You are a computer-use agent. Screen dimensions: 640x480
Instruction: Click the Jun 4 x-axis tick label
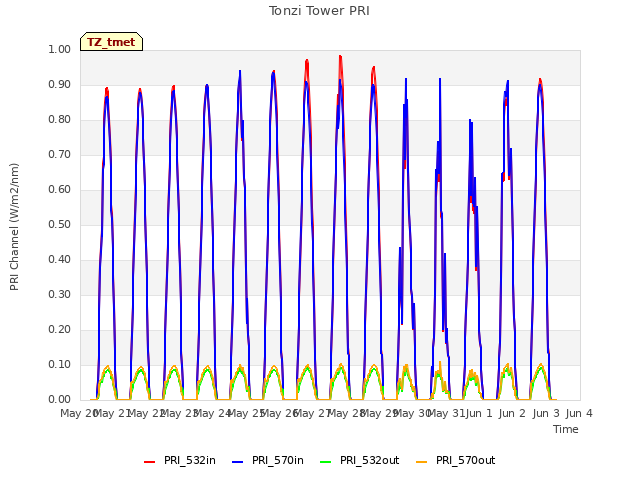tap(579, 413)
